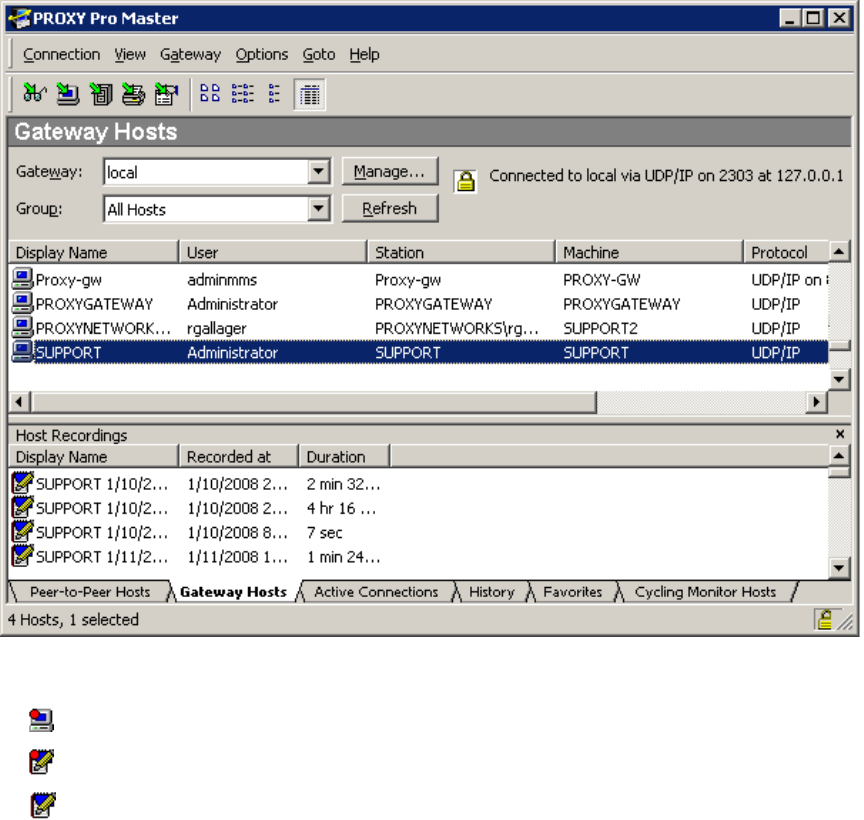Toggle the details view toolbar button
The height and width of the screenshot is (820, 864).
pyautogui.click(x=310, y=95)
